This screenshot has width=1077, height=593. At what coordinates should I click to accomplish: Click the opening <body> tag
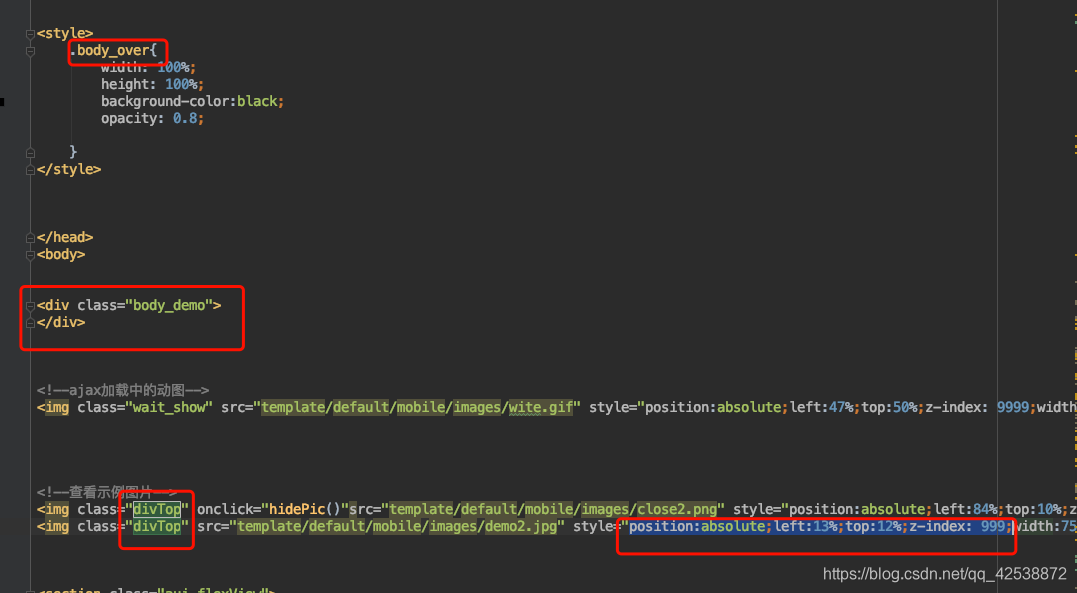[x=61, y=254]
